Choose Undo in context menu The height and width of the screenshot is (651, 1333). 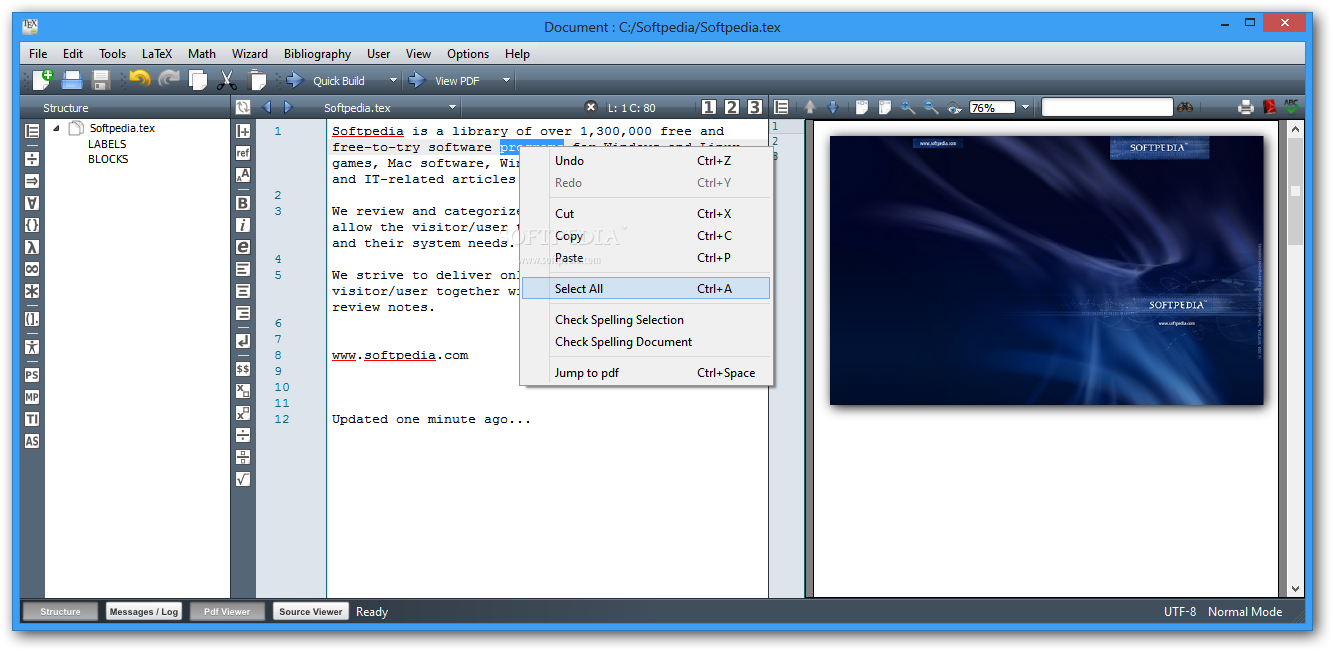[645, 160]
